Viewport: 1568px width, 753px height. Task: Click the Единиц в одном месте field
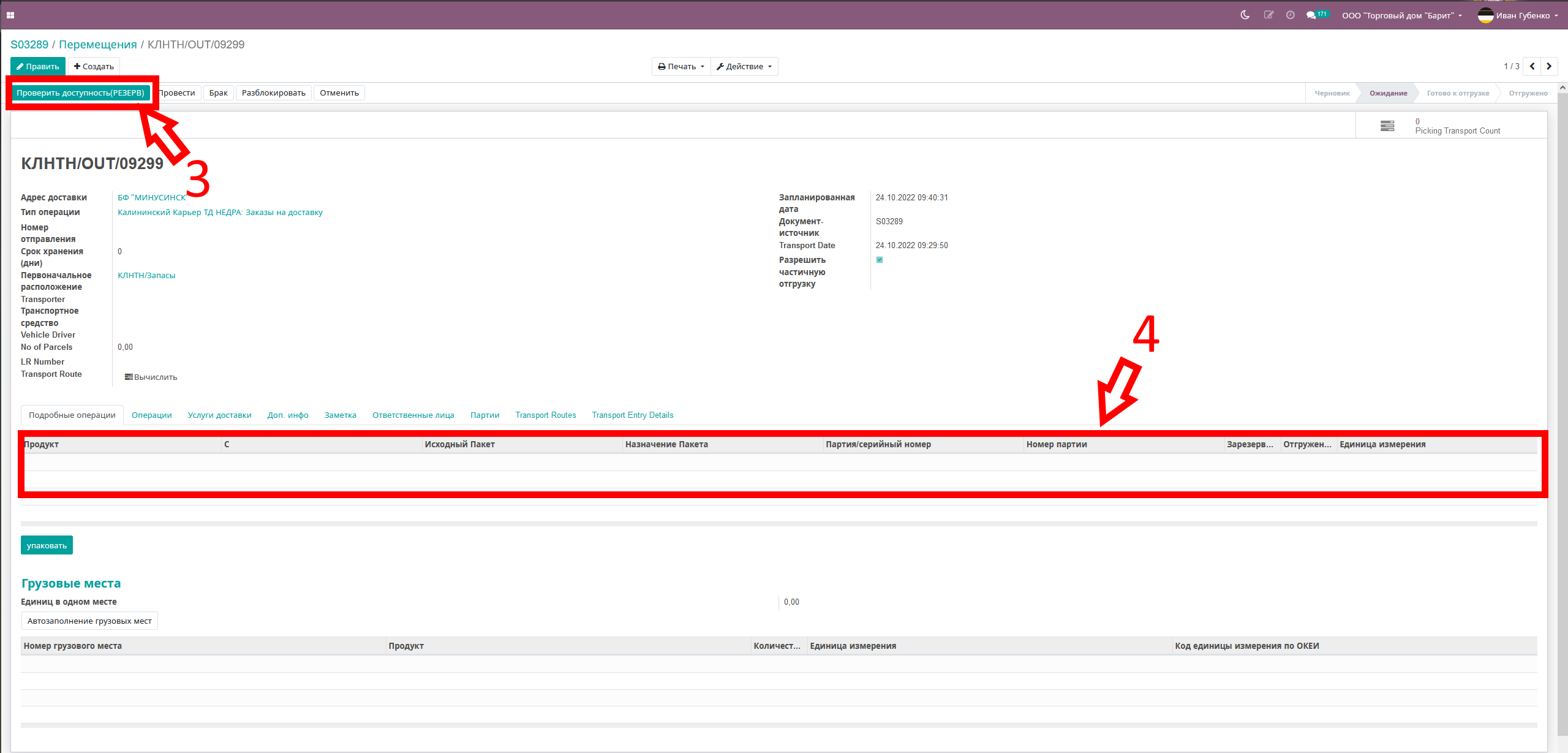(x=792, y=602)
